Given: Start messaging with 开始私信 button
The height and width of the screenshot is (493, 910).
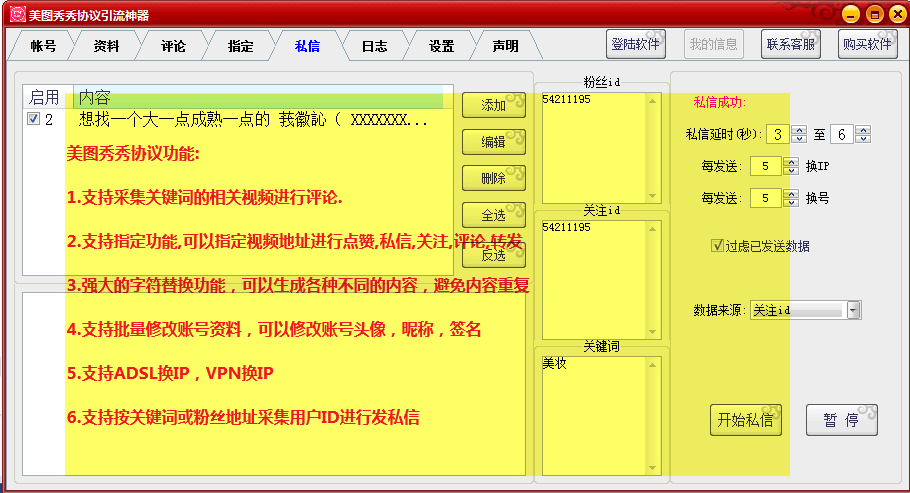Looking at the screenshot, I should [x=746, y=420].
